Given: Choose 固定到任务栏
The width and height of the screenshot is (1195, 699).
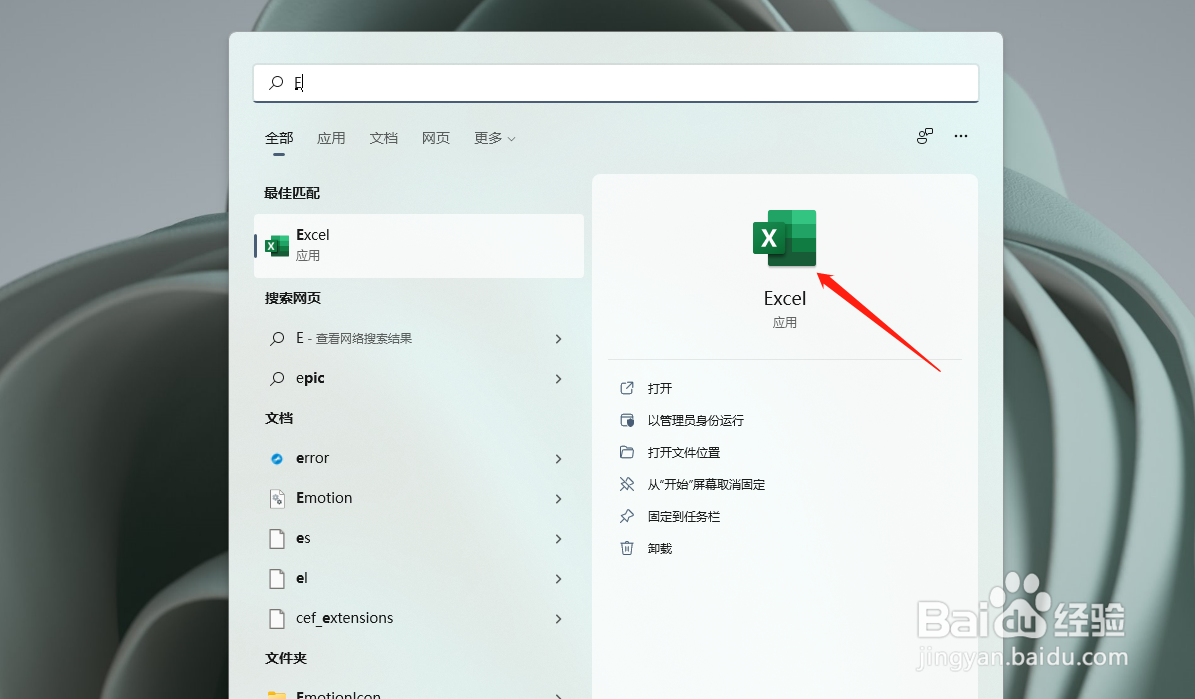Looking at the screenshot, I should 684,516.
